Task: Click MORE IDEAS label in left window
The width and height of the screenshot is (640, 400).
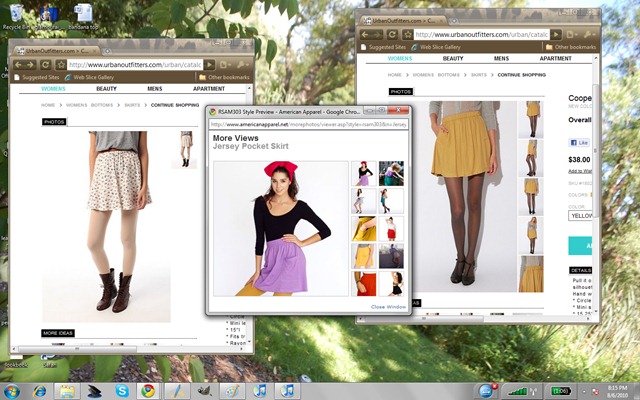Action: [58, 333]
